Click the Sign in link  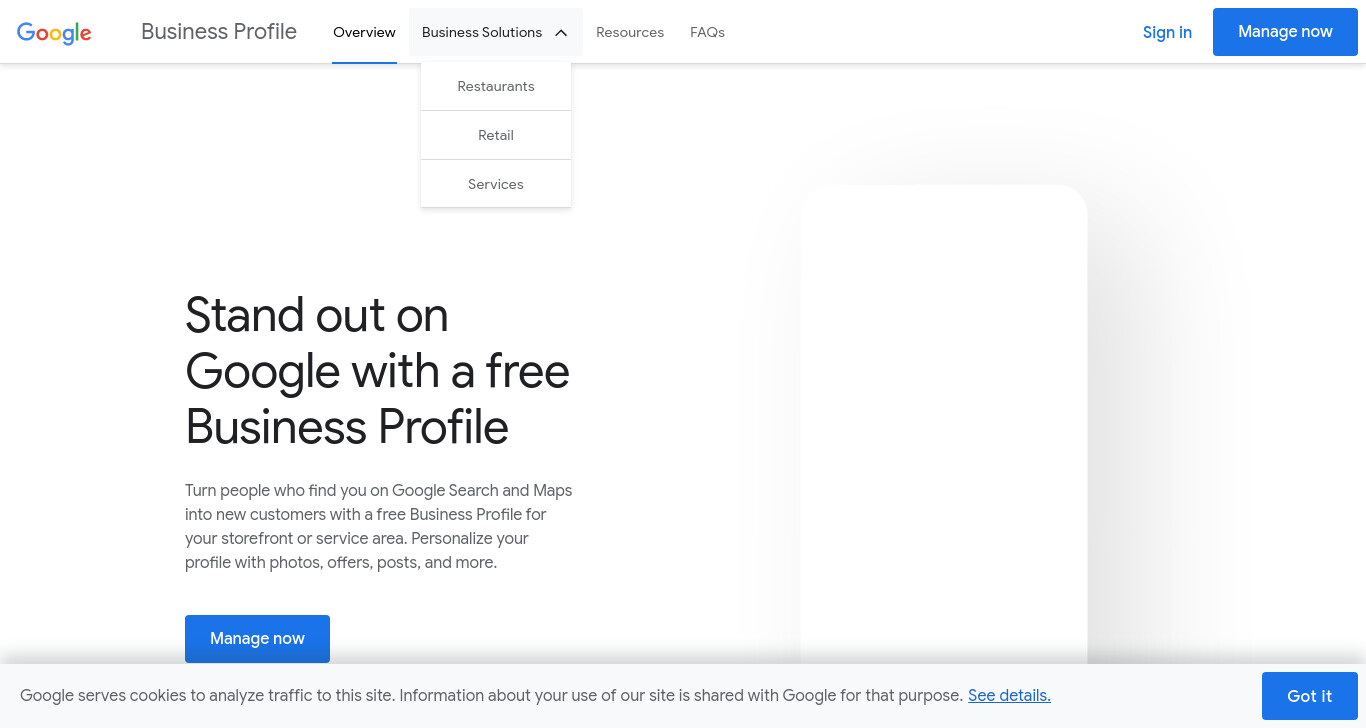(1167, 32)
